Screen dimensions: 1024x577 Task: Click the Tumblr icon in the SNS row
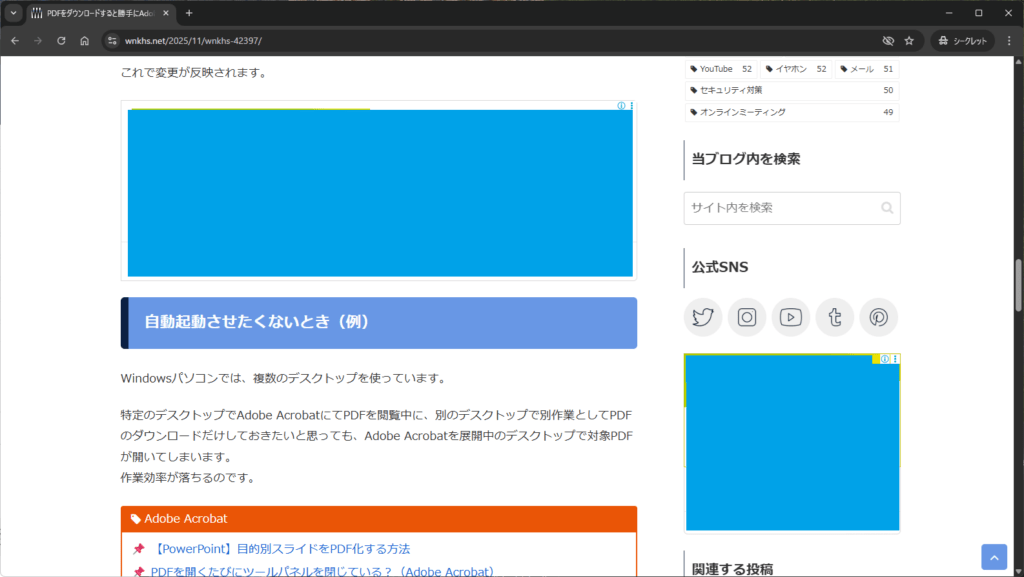[834, 317]
